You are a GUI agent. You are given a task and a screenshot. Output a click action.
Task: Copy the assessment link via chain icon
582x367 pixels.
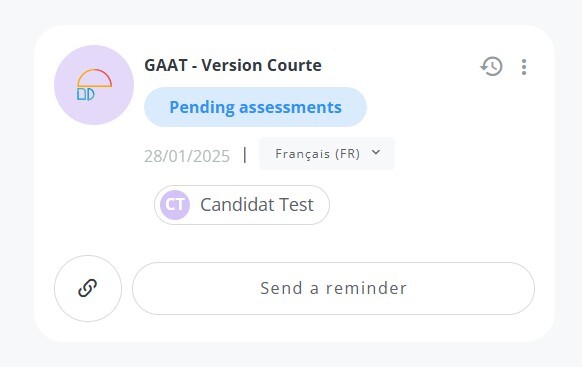point(88,288)
